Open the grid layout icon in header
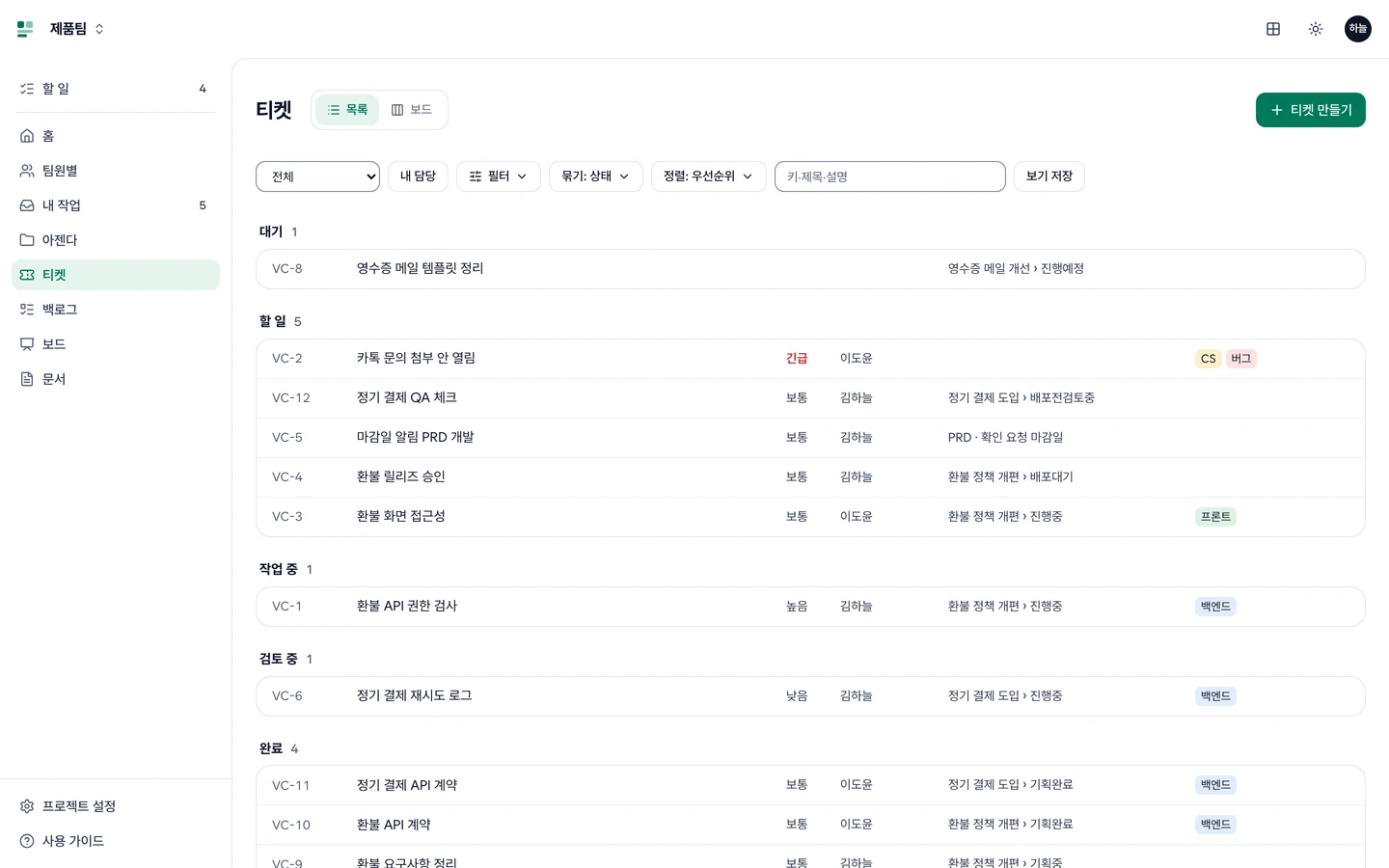 click(x=1273, y=29)
